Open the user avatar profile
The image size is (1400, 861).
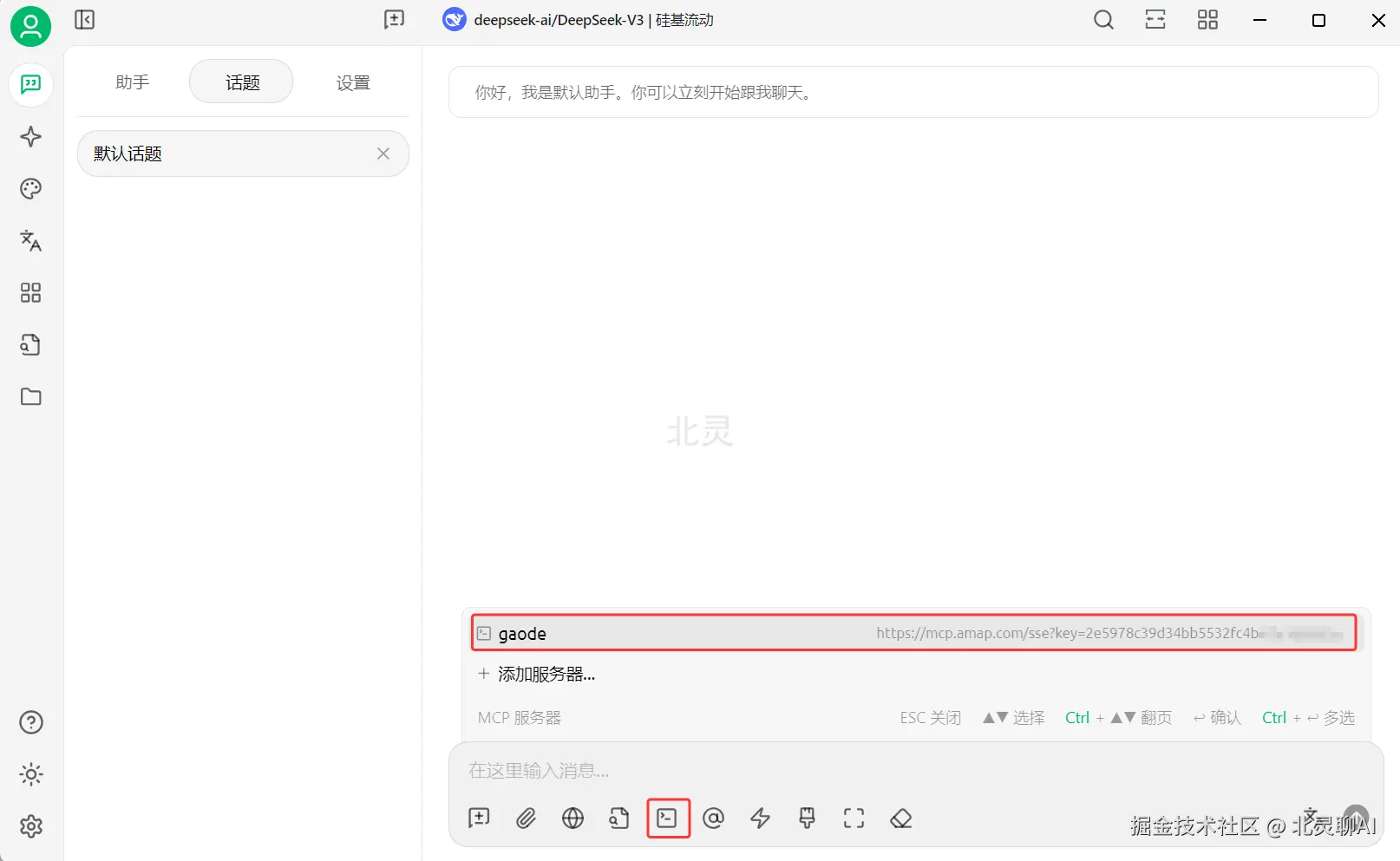tap(30, 26)
